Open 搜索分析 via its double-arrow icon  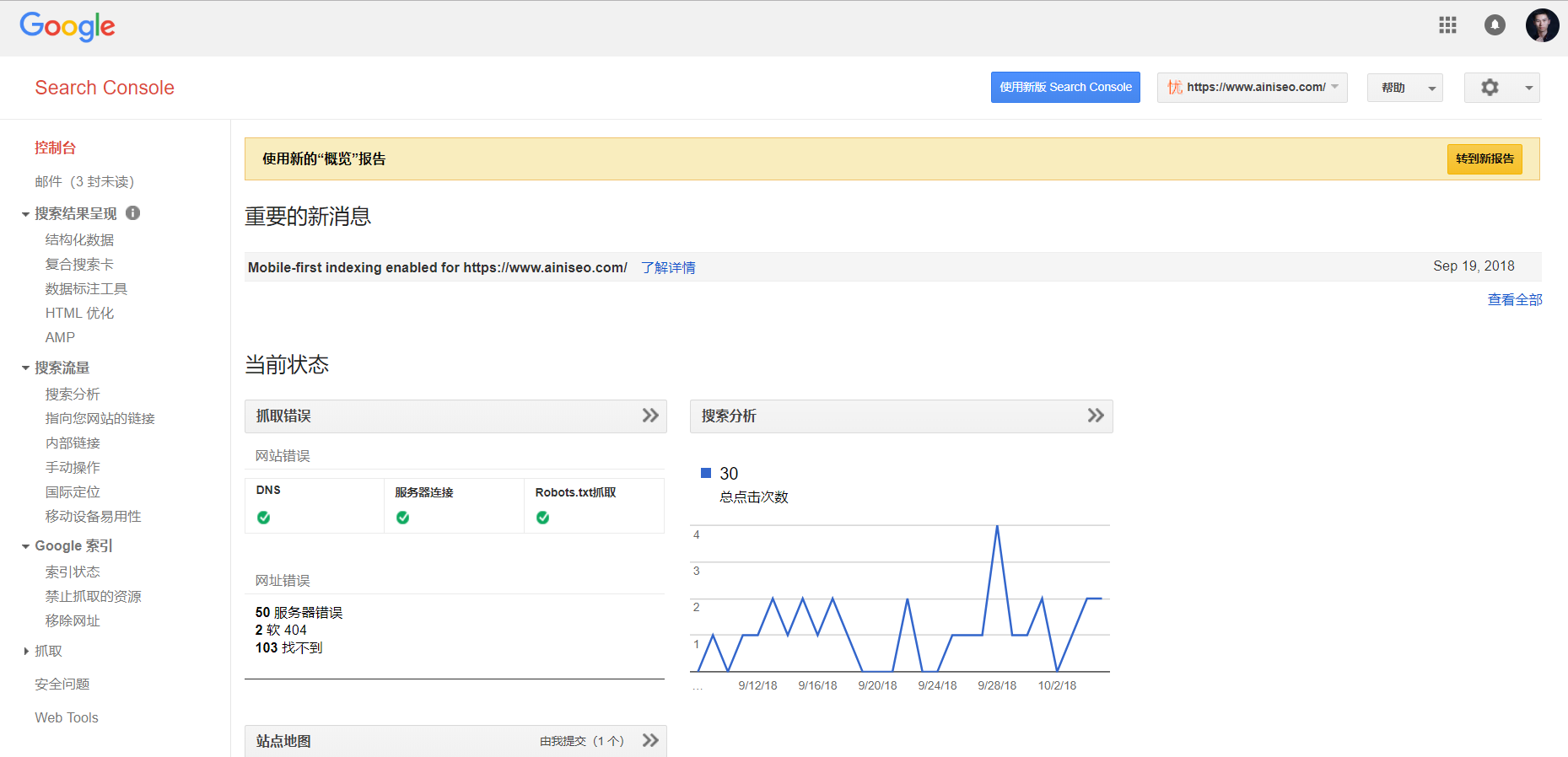[x=1096, y=416]
